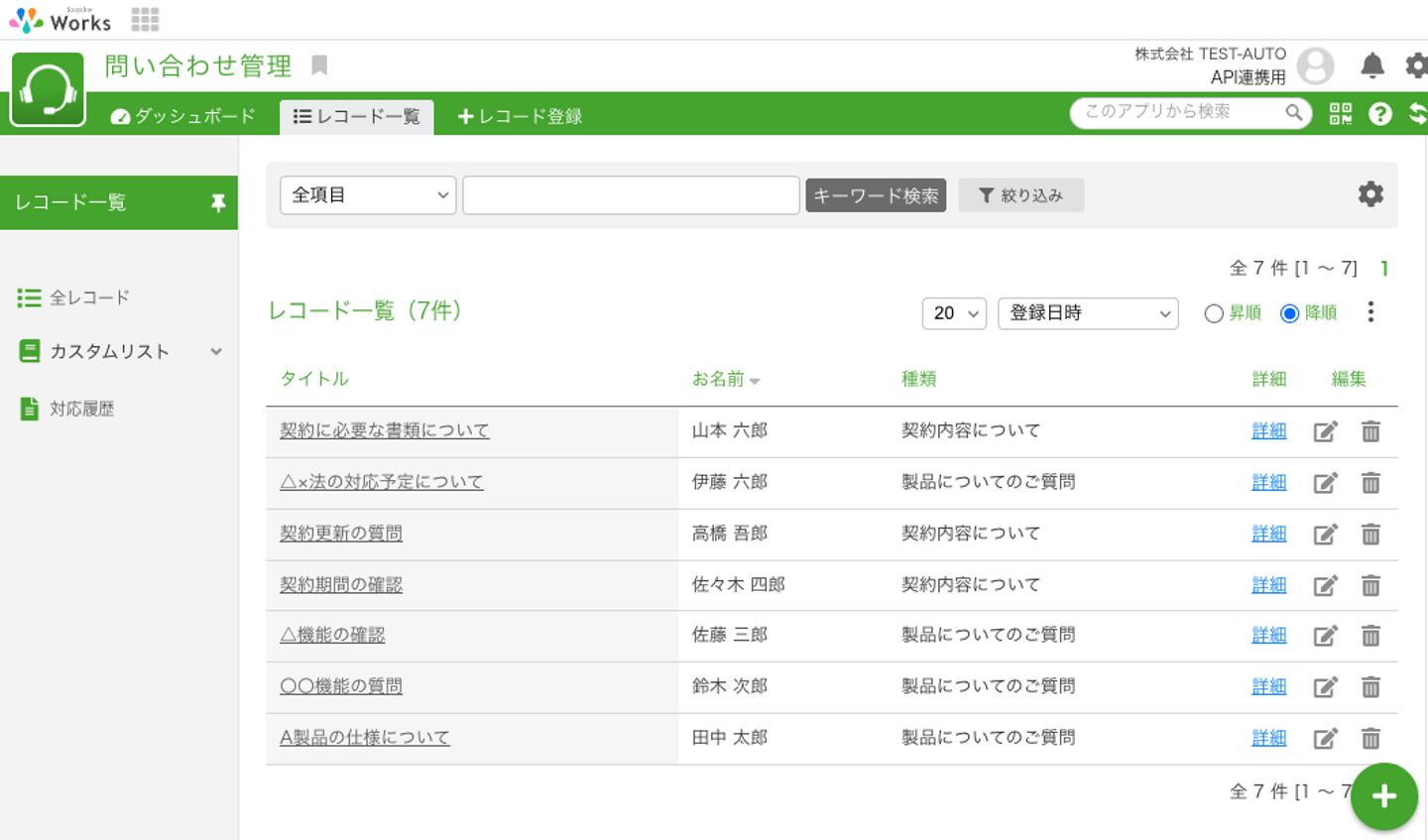Open list settings gear in search panel

[1370, 194]
